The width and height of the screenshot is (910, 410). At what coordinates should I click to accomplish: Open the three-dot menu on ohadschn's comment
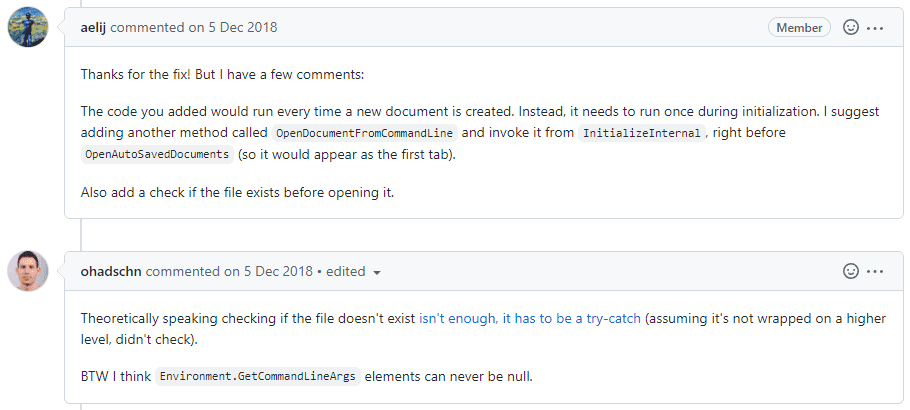(x=875, y=271)
